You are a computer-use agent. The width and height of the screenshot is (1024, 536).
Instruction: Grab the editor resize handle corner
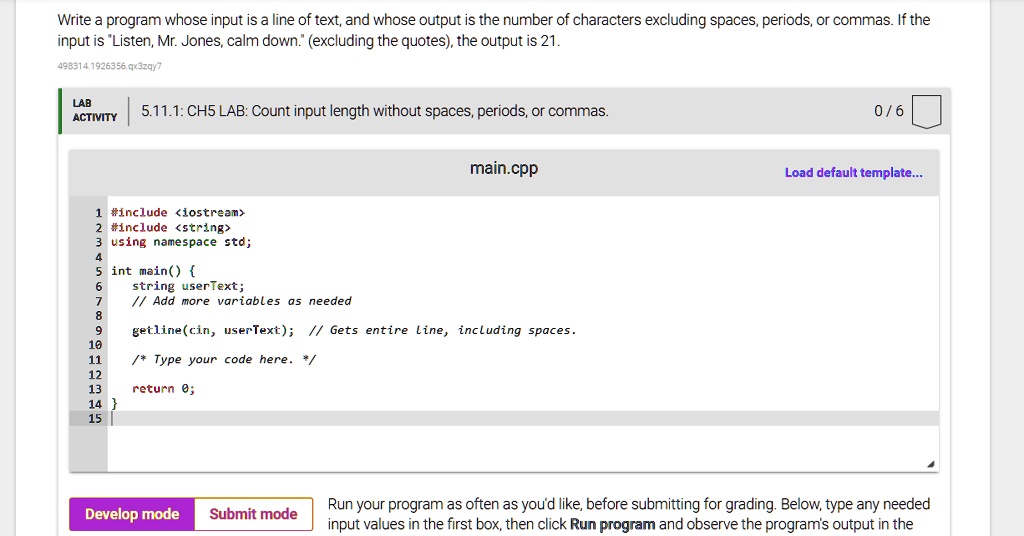pos(931,464)
